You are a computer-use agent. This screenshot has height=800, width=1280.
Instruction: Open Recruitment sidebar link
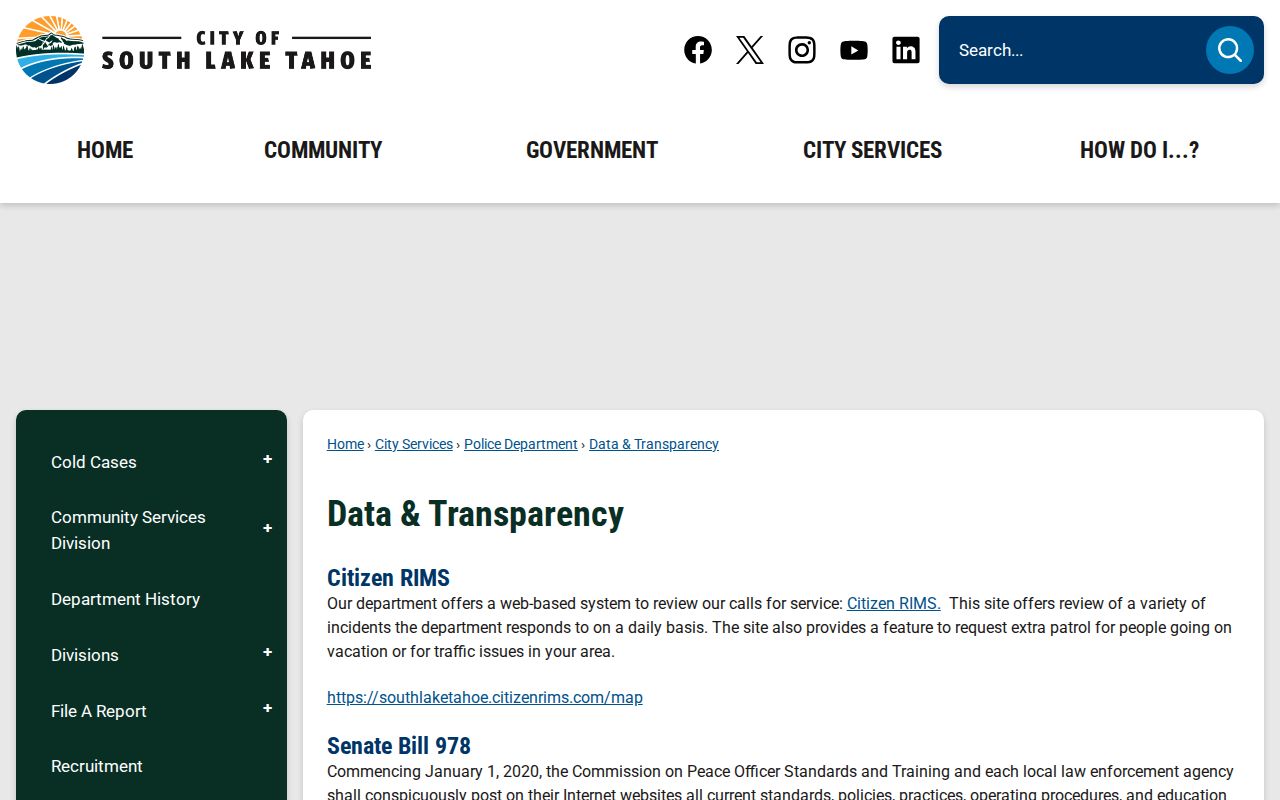(x=97, y=766)
